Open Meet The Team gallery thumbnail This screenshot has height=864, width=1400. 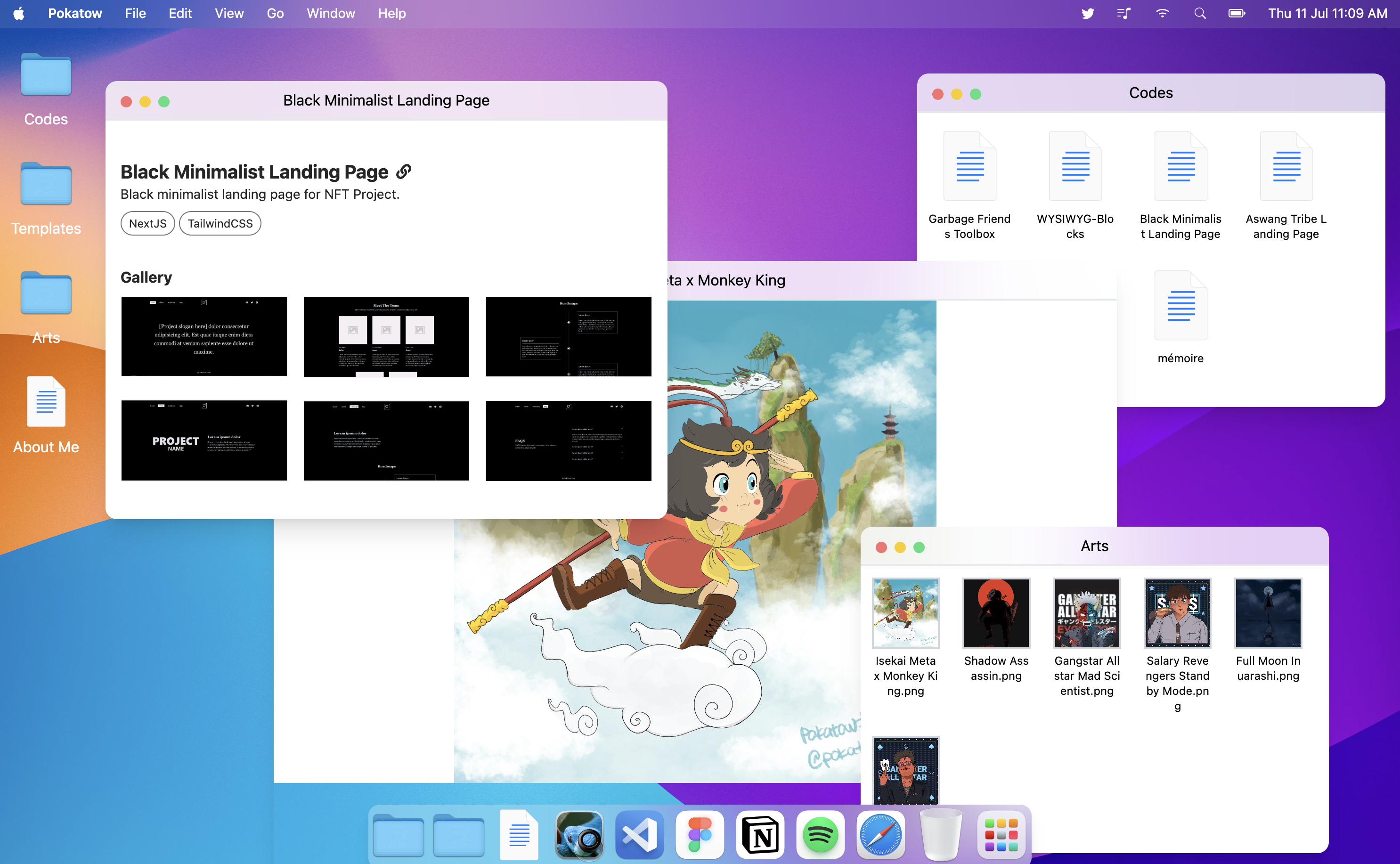pyautogui.click(x=386, y=336)
